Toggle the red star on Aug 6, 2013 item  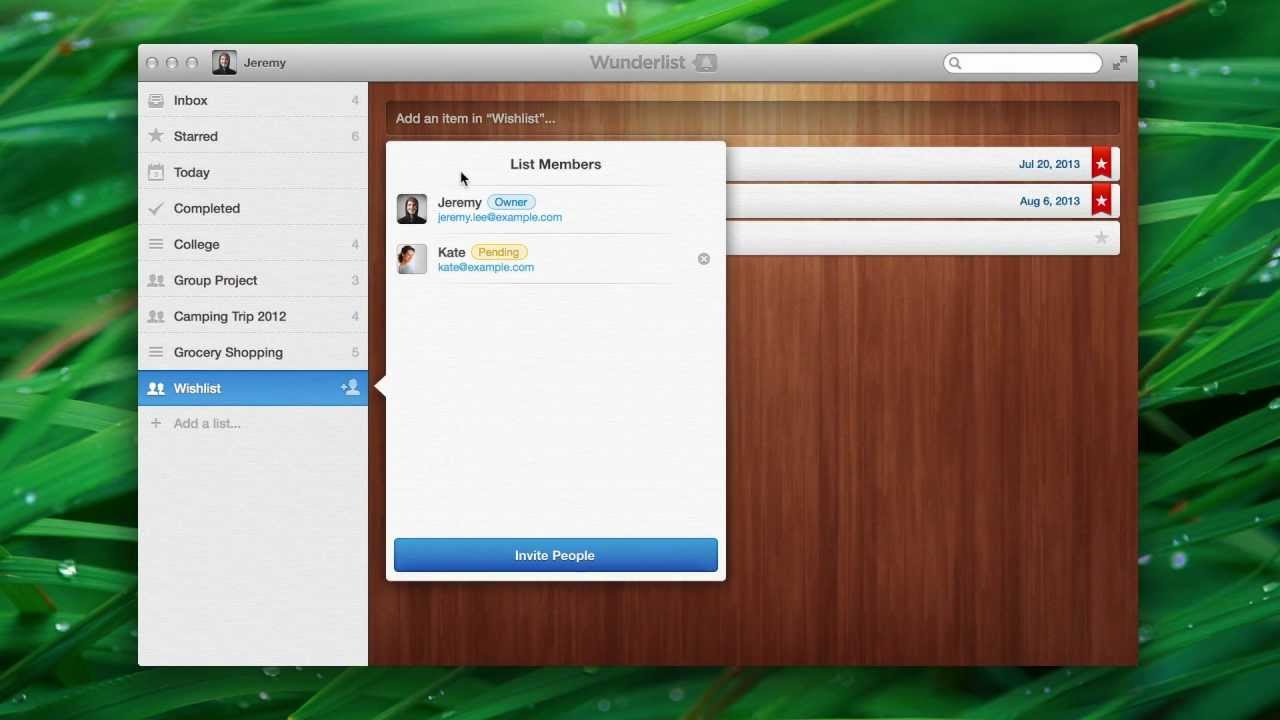pyautogui.click(x=1101, y=201)
